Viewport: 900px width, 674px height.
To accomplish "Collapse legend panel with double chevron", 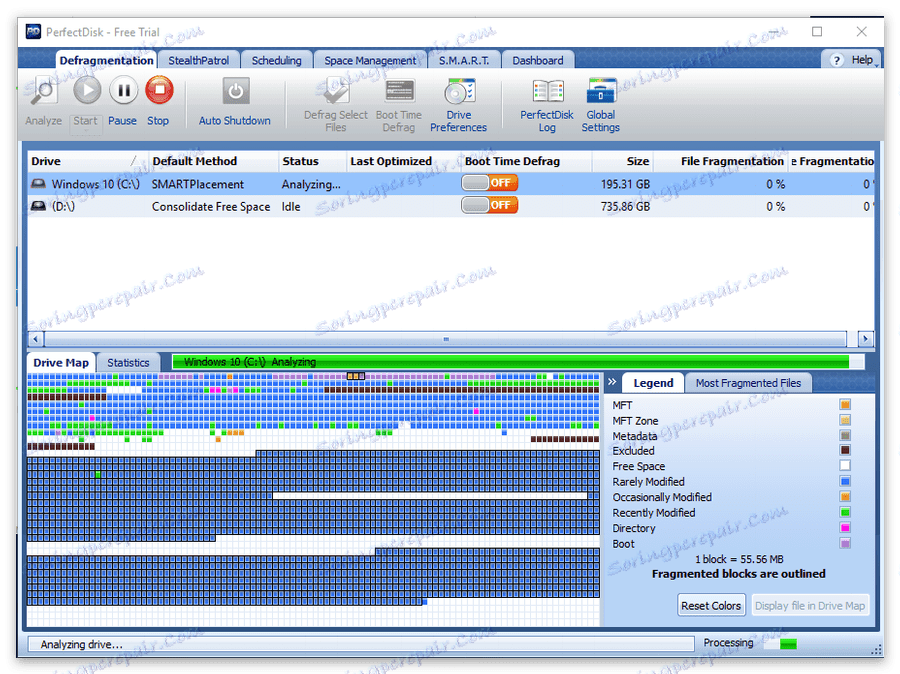I will [x=612, y=382].
